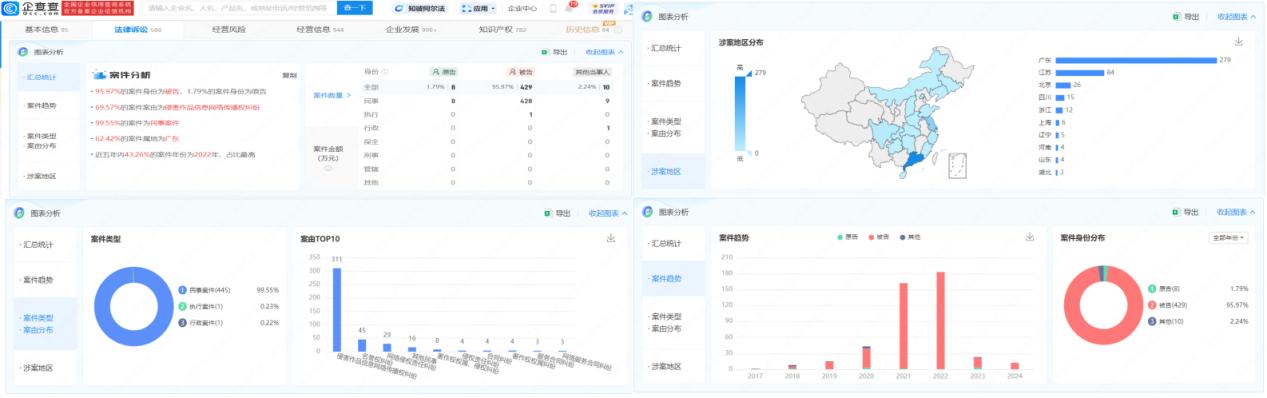Switch to the 知识产权 tab
This screenshot has width=1267, height=398.
click(502, 30)
